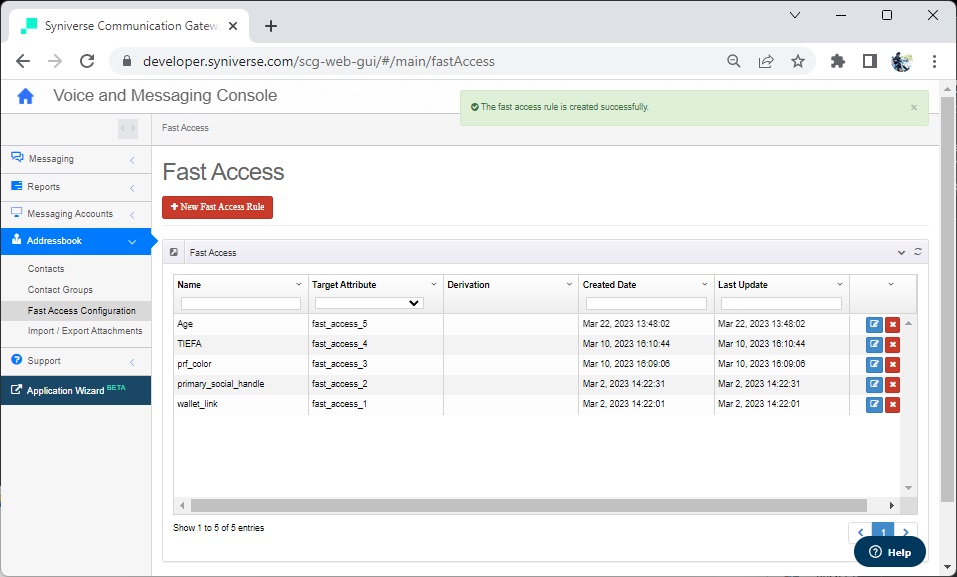
Task: Refresh the Fast Access panel
Action: click(917, 252)
